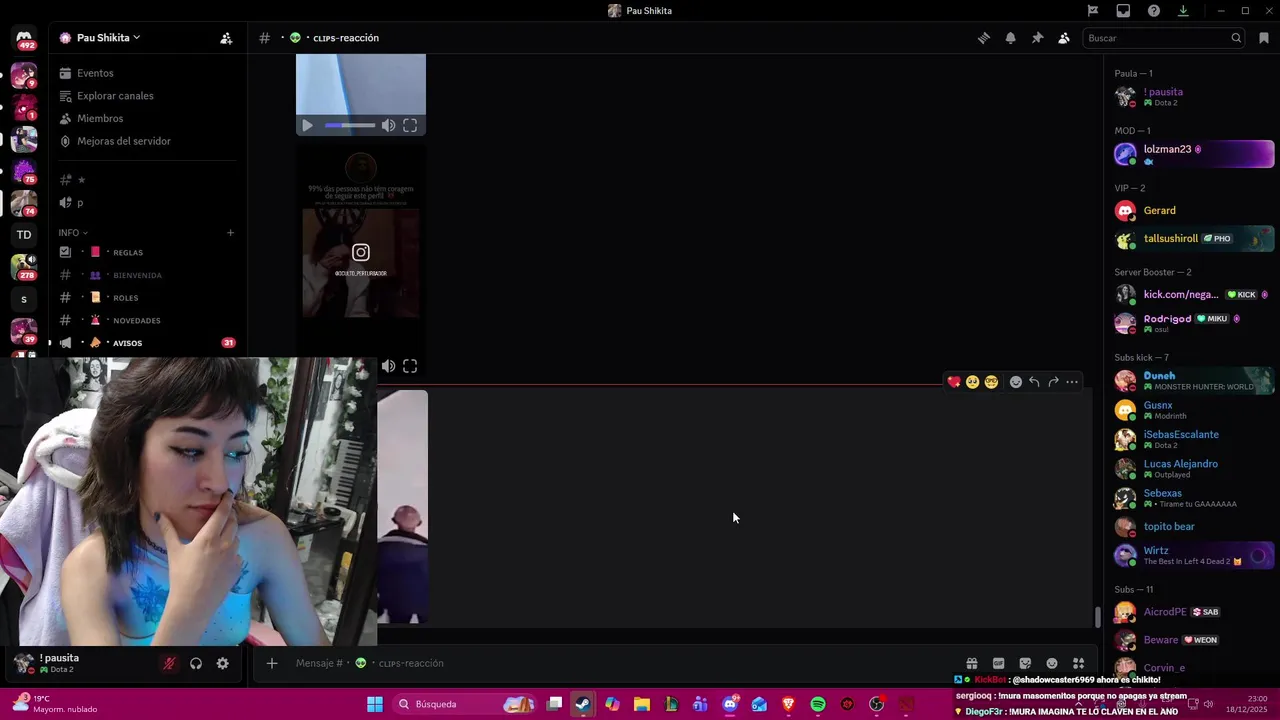1280x720 pixels.
Task: Collapse the INFO channel category
Action: tap(73, 233)
